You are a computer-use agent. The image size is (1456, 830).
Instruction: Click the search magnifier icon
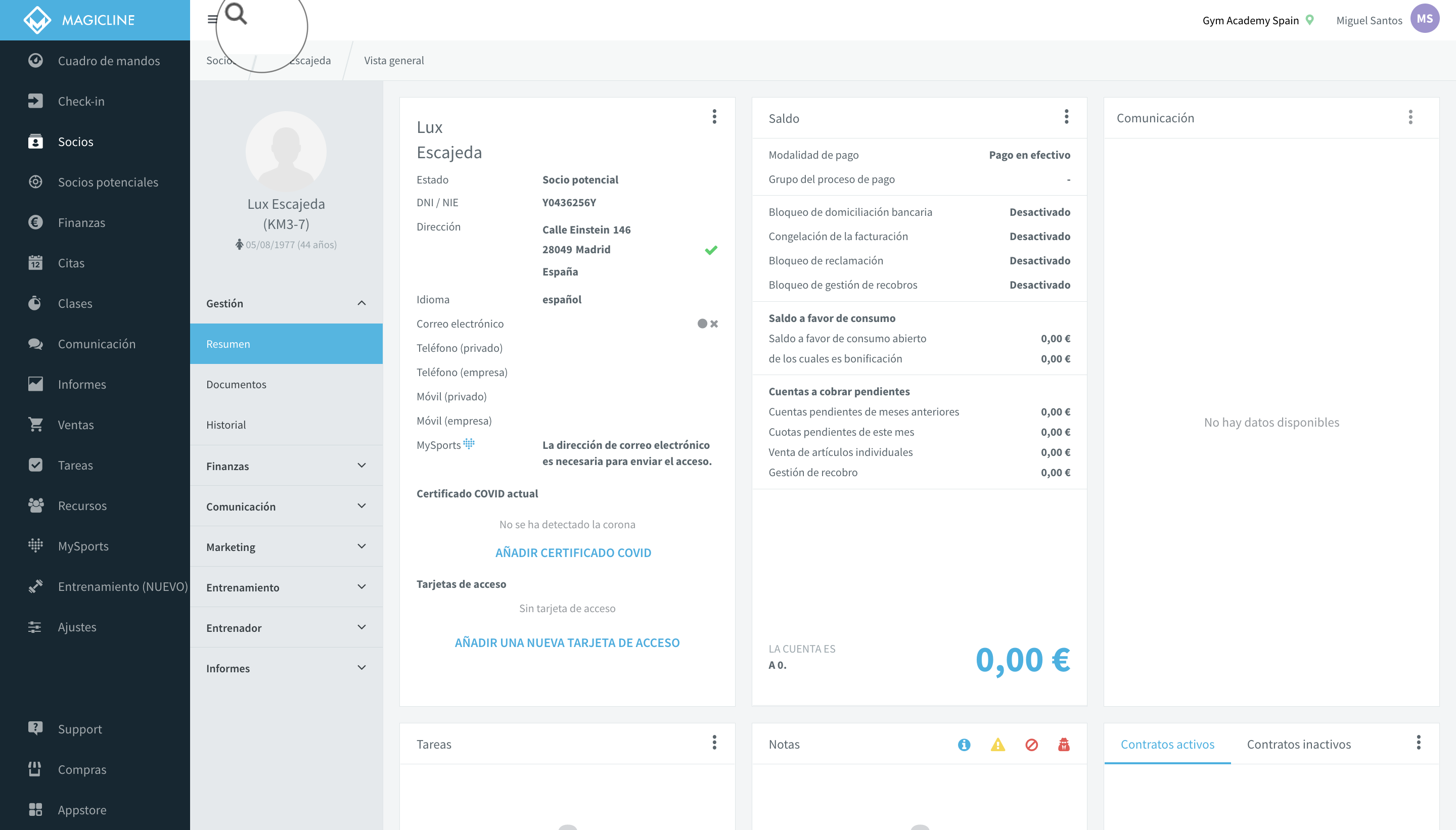click(x=236, y=14)
